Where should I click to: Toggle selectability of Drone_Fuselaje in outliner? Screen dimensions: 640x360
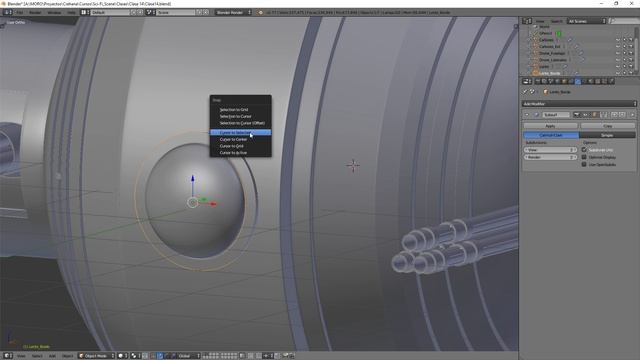[x=624, y=53]
